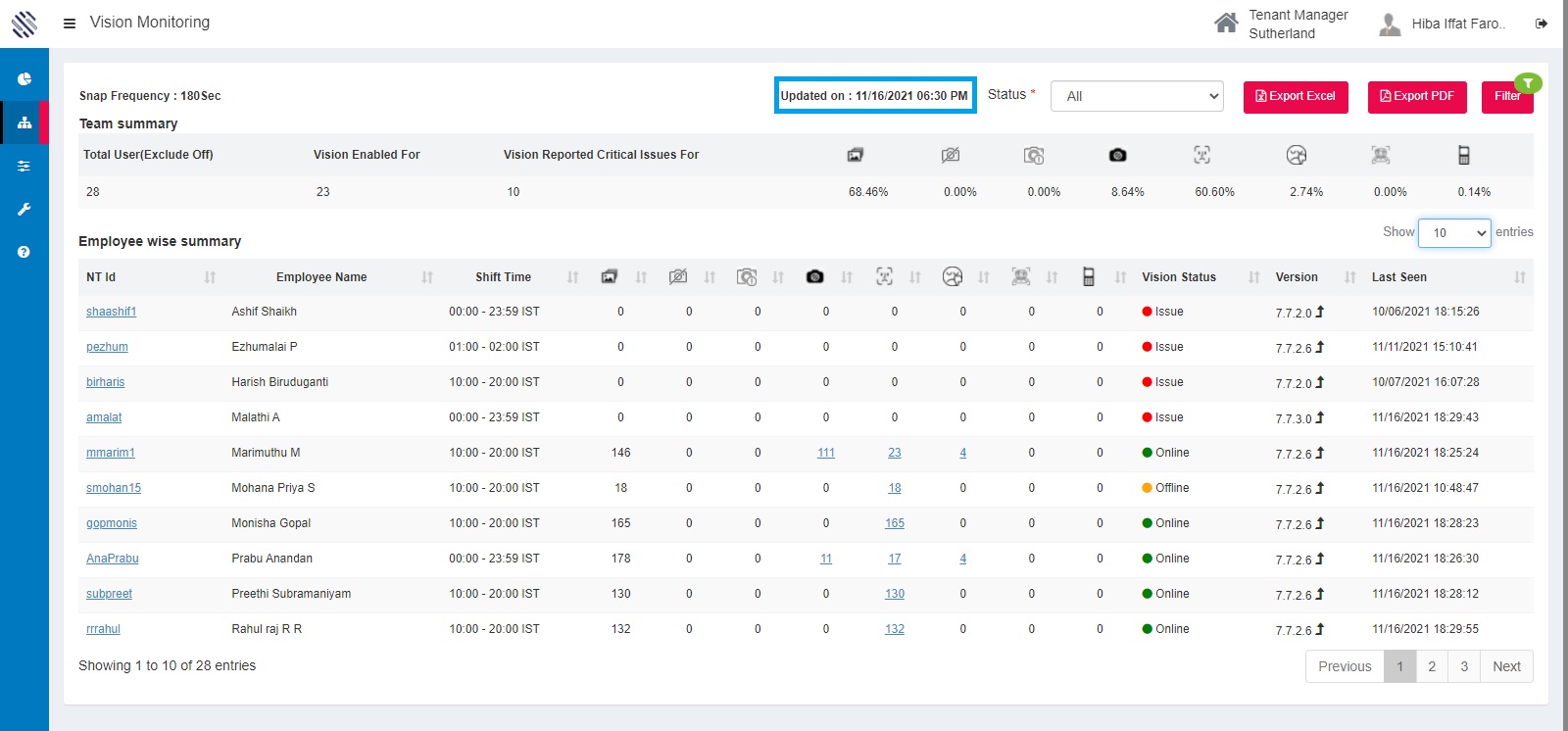Click the Next pagination button
Image resolution: width=1568 pixels, height=731 pixels.
tap(1506, 666)
